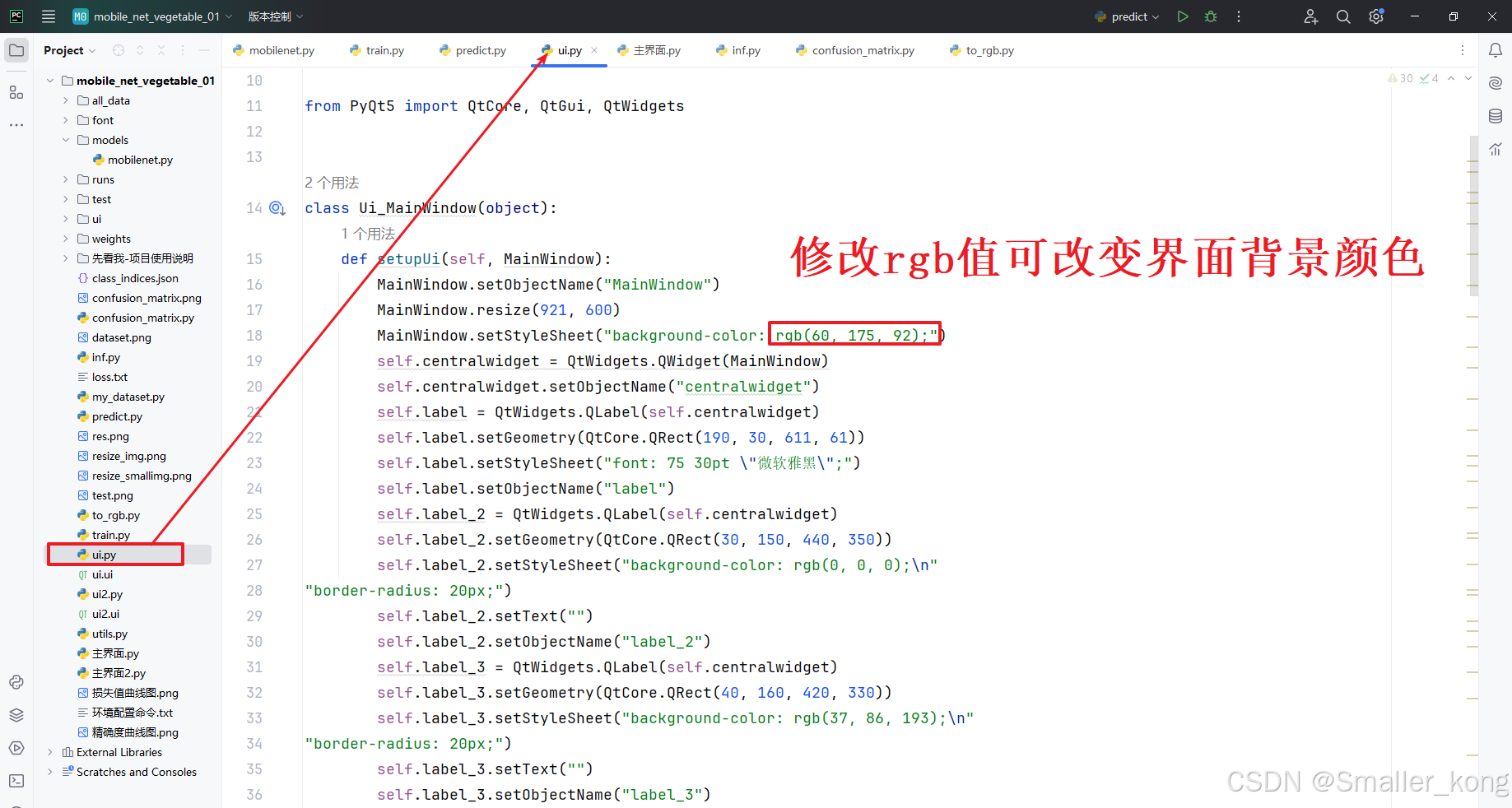Select 环境配置命令.txt in tree
This screenshot has height=808, width=1512.
point(133,713)
